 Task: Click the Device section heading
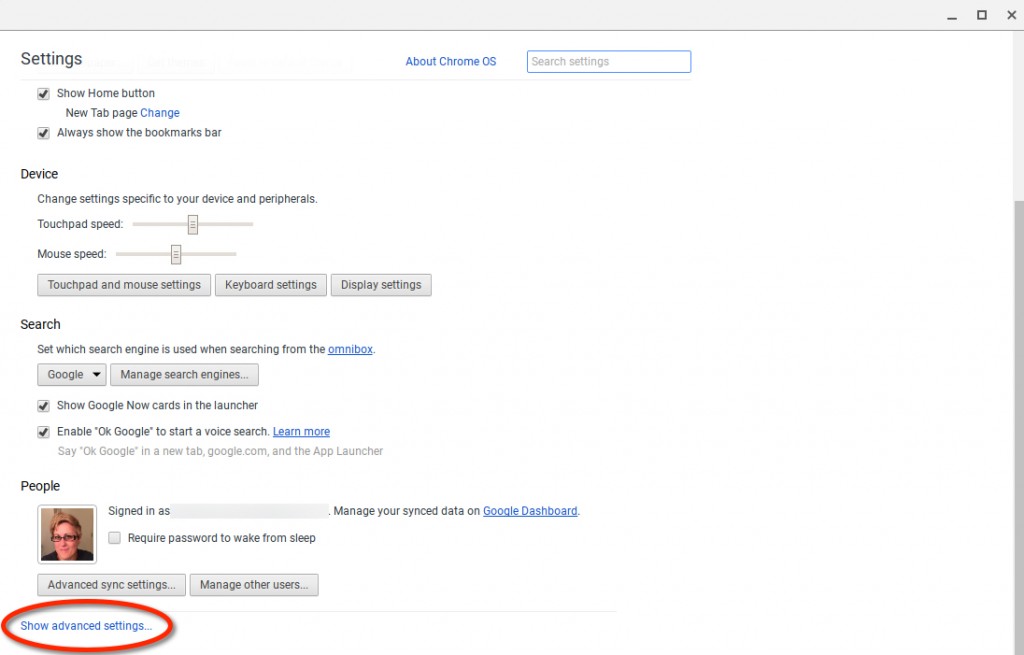[x=39, y=174]
